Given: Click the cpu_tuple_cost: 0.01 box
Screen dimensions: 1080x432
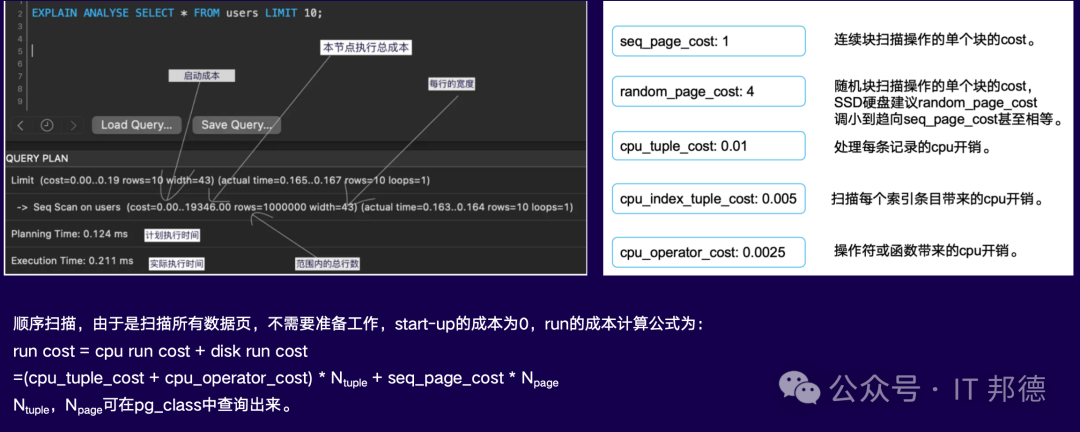Looking at the screenshot, I should point(709,146).
